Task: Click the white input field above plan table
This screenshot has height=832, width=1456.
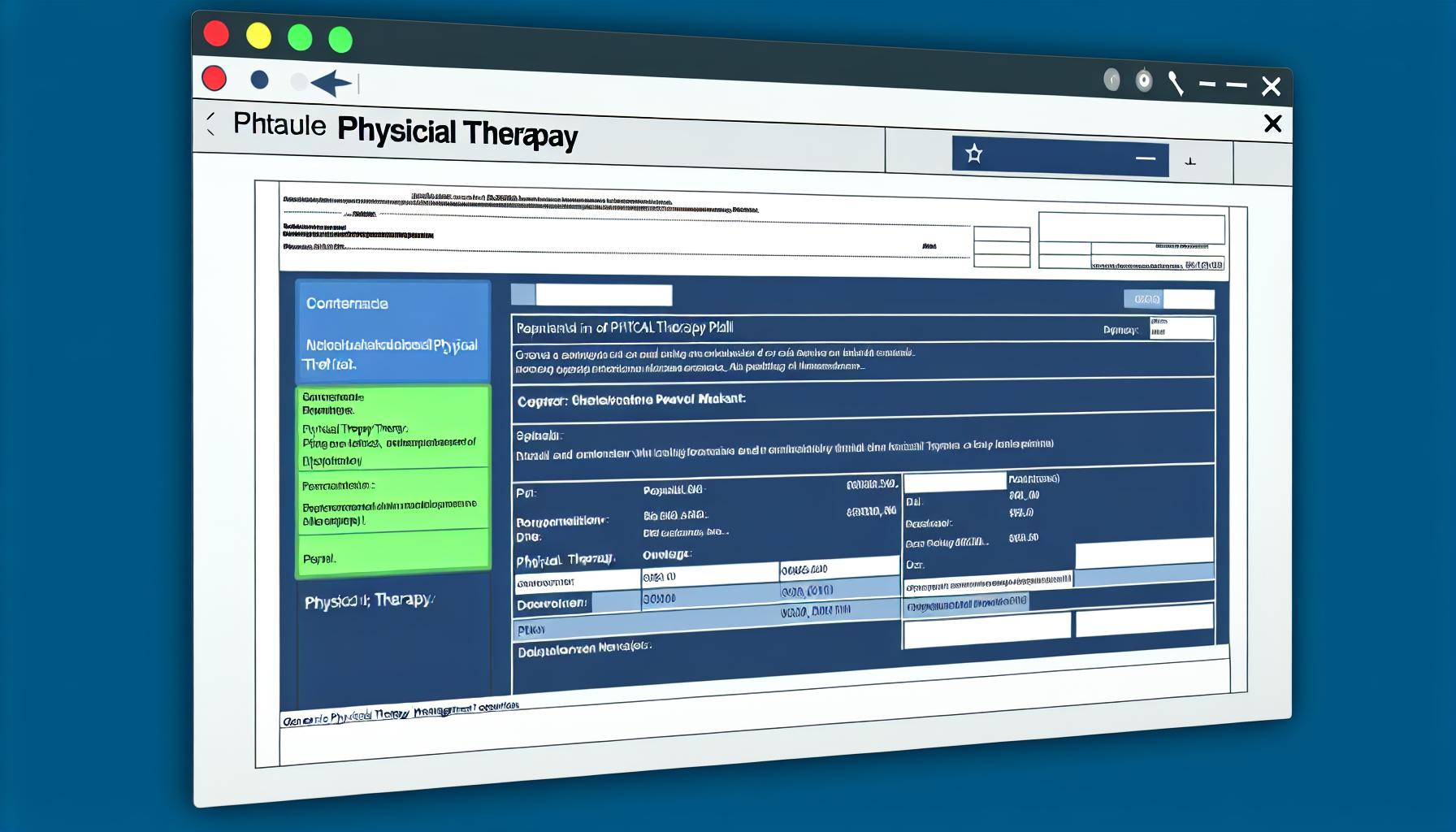Action: (x=604, y=295)
